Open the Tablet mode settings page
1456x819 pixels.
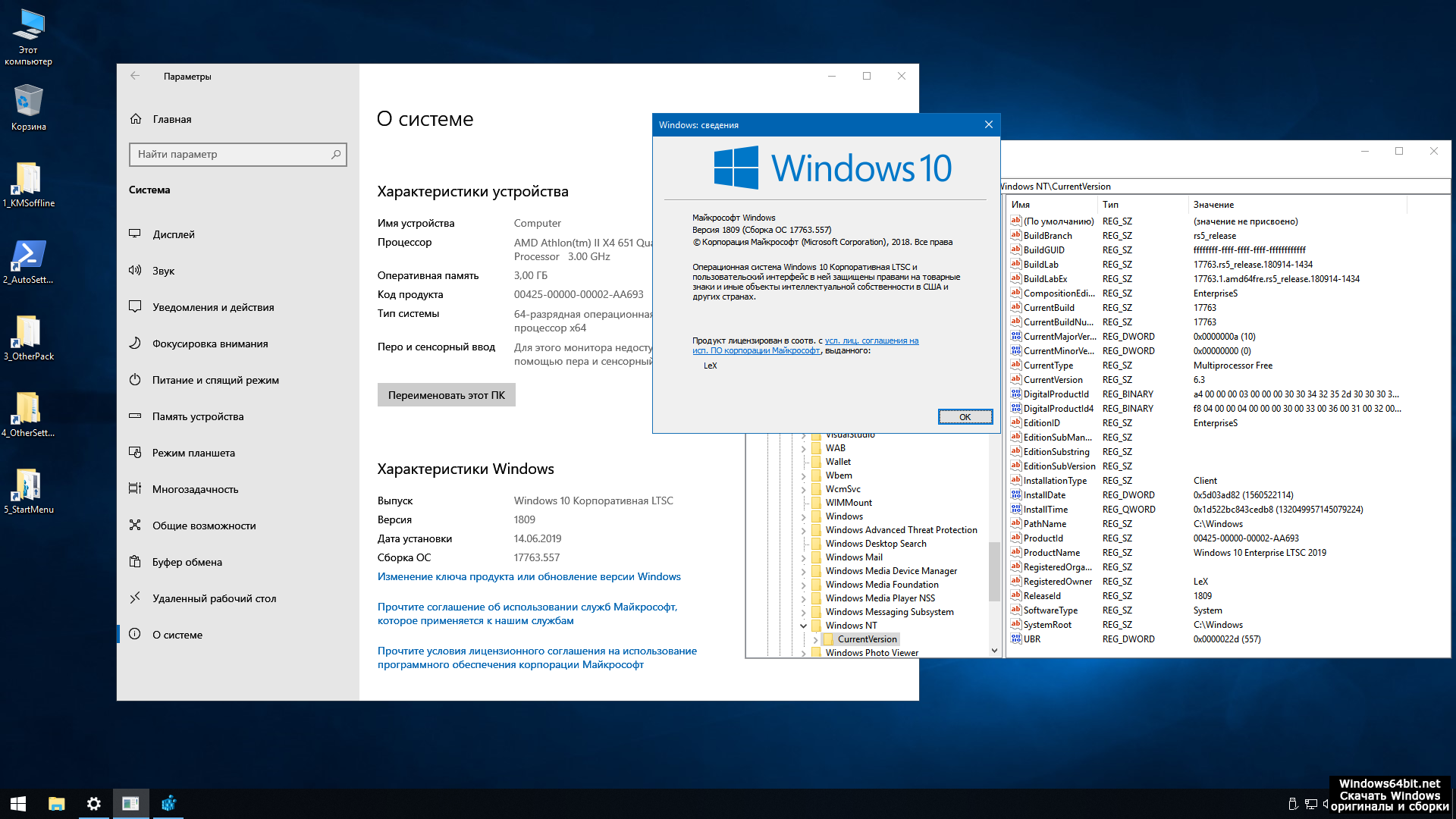coord(193,453)
